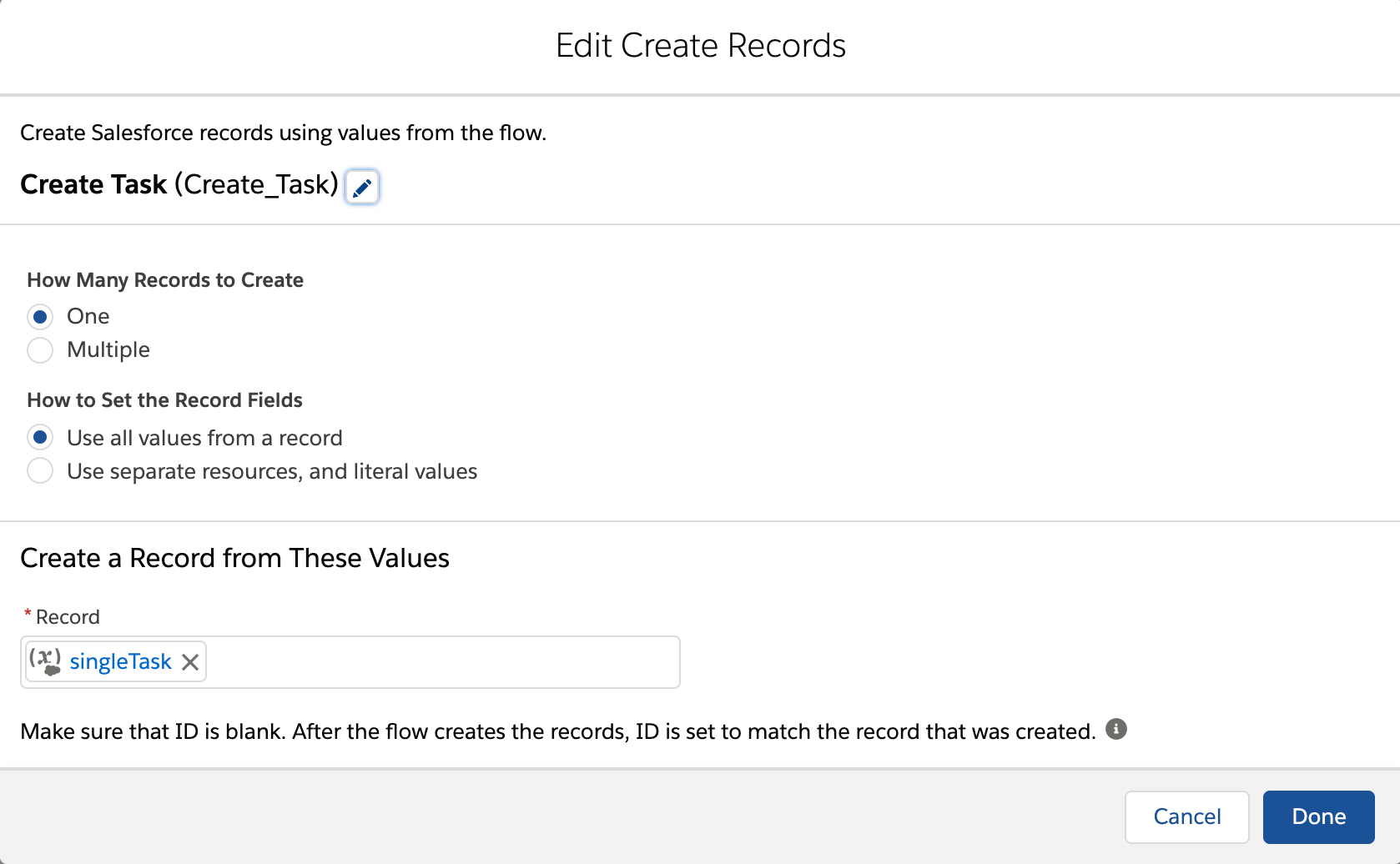Select the Multiple records radio button
Image resolution: width=1400 pixels, height=864 pixels.
39,350
